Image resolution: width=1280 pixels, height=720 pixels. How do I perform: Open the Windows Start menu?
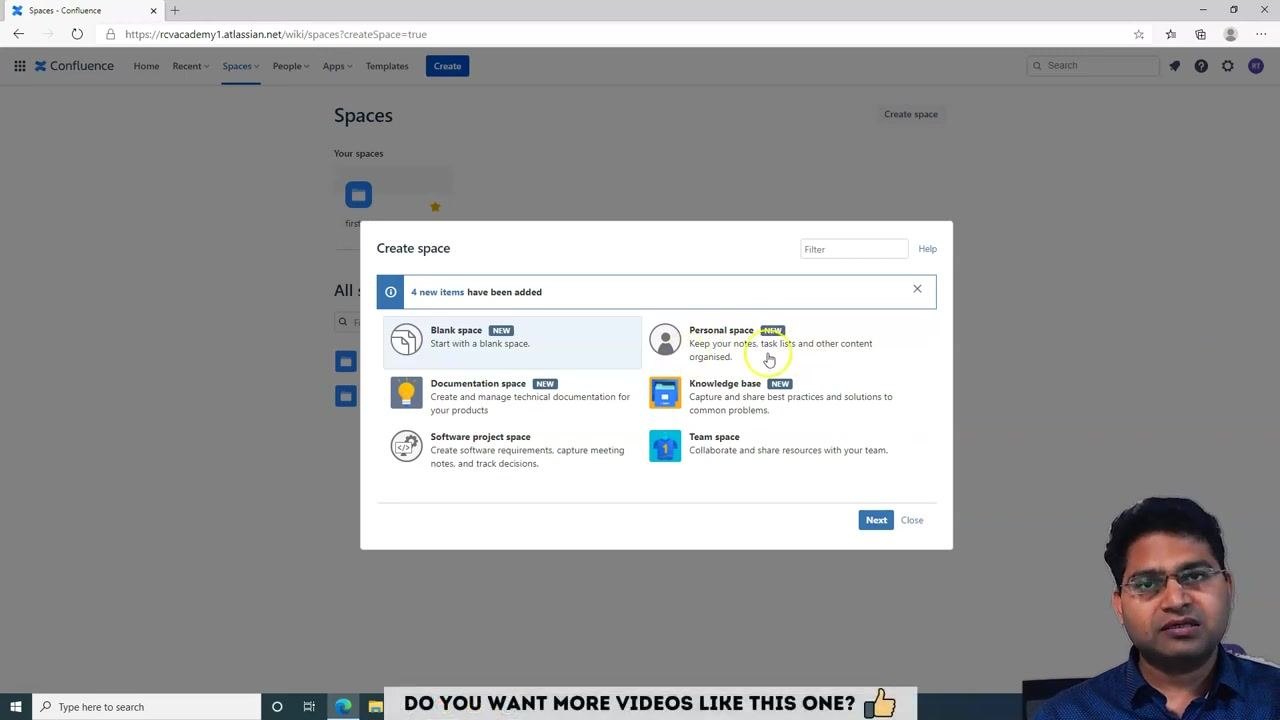16,707
